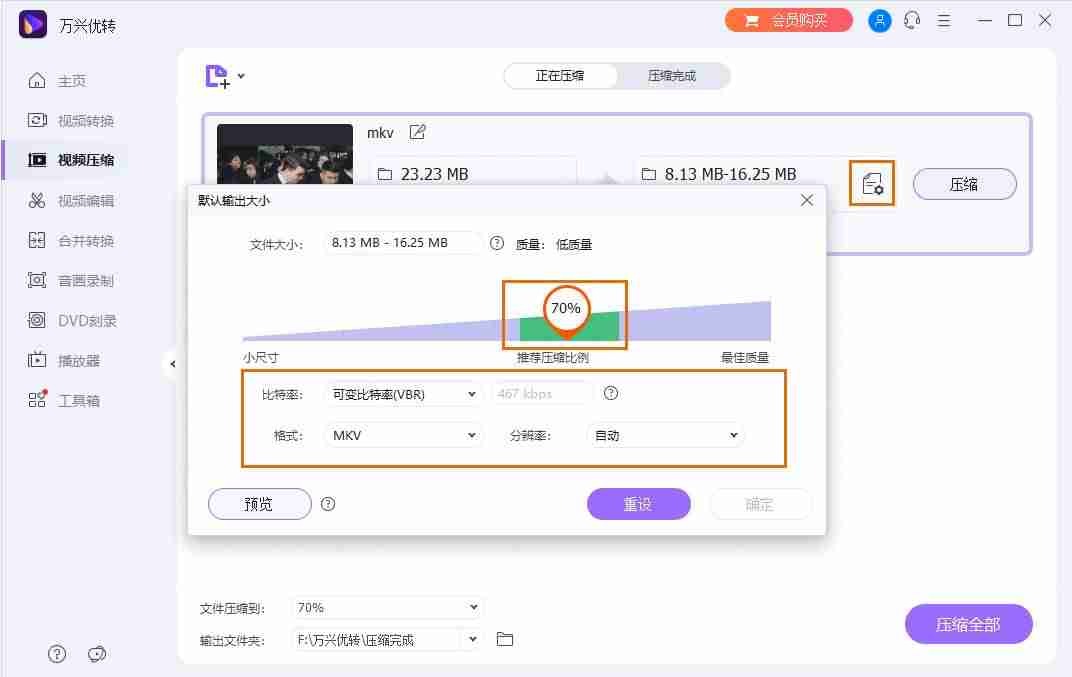
Task: Open 音画录制 screen recorder section
Action: click(x=85, y=280)
